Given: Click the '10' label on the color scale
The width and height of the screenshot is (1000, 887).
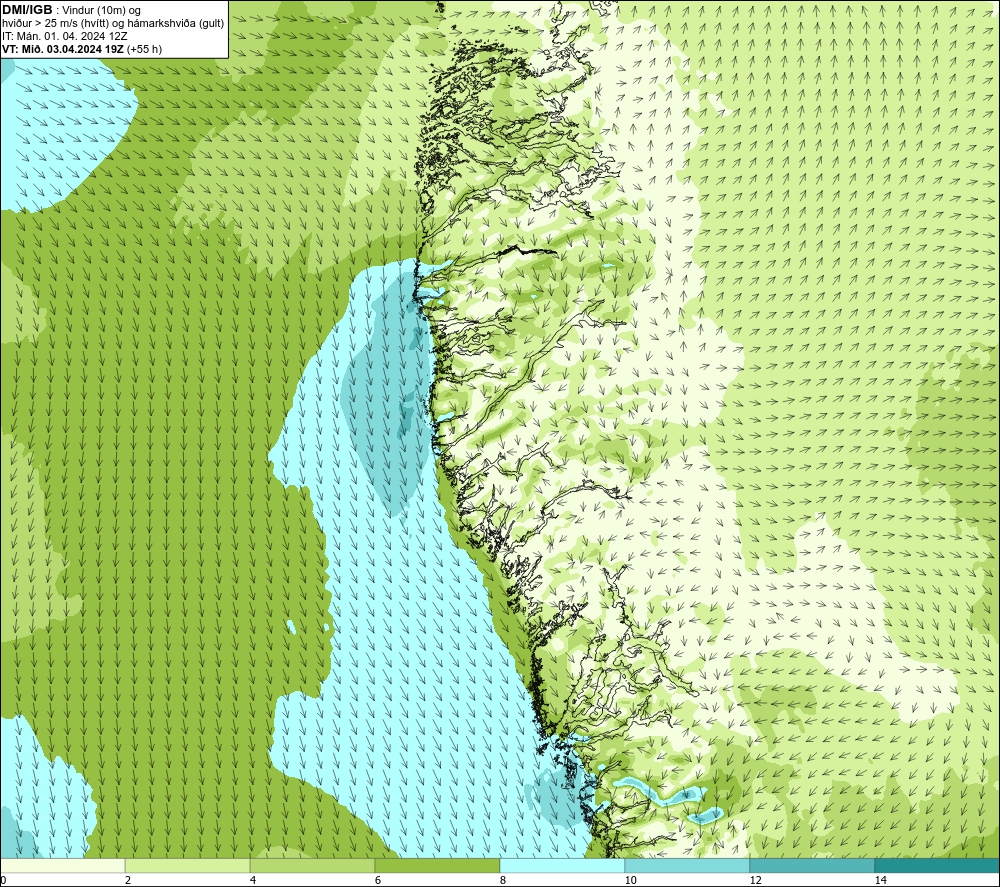Looking at the screenshot, I should [630, 881].
